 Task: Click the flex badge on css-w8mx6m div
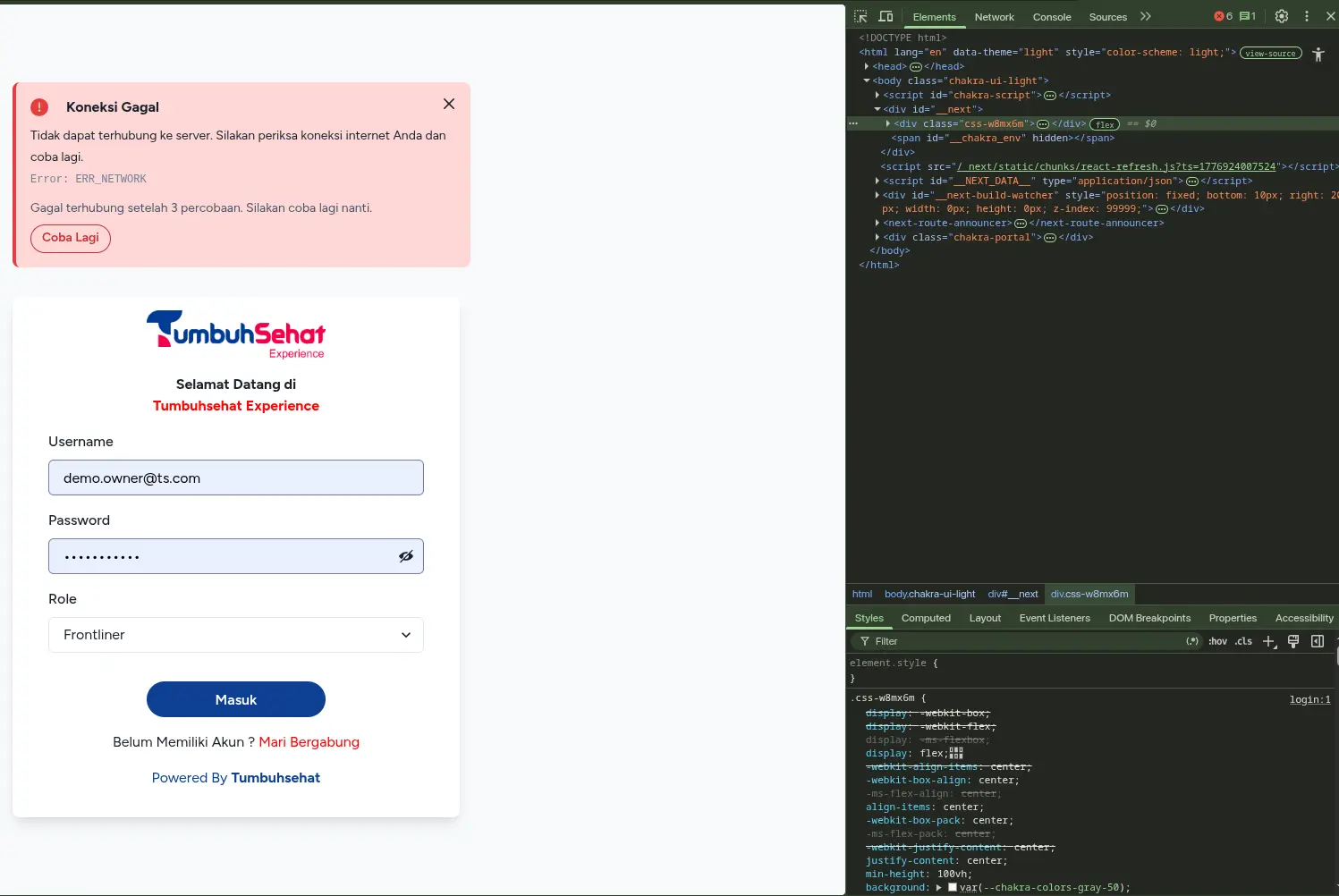click(x=1105, y=124)
